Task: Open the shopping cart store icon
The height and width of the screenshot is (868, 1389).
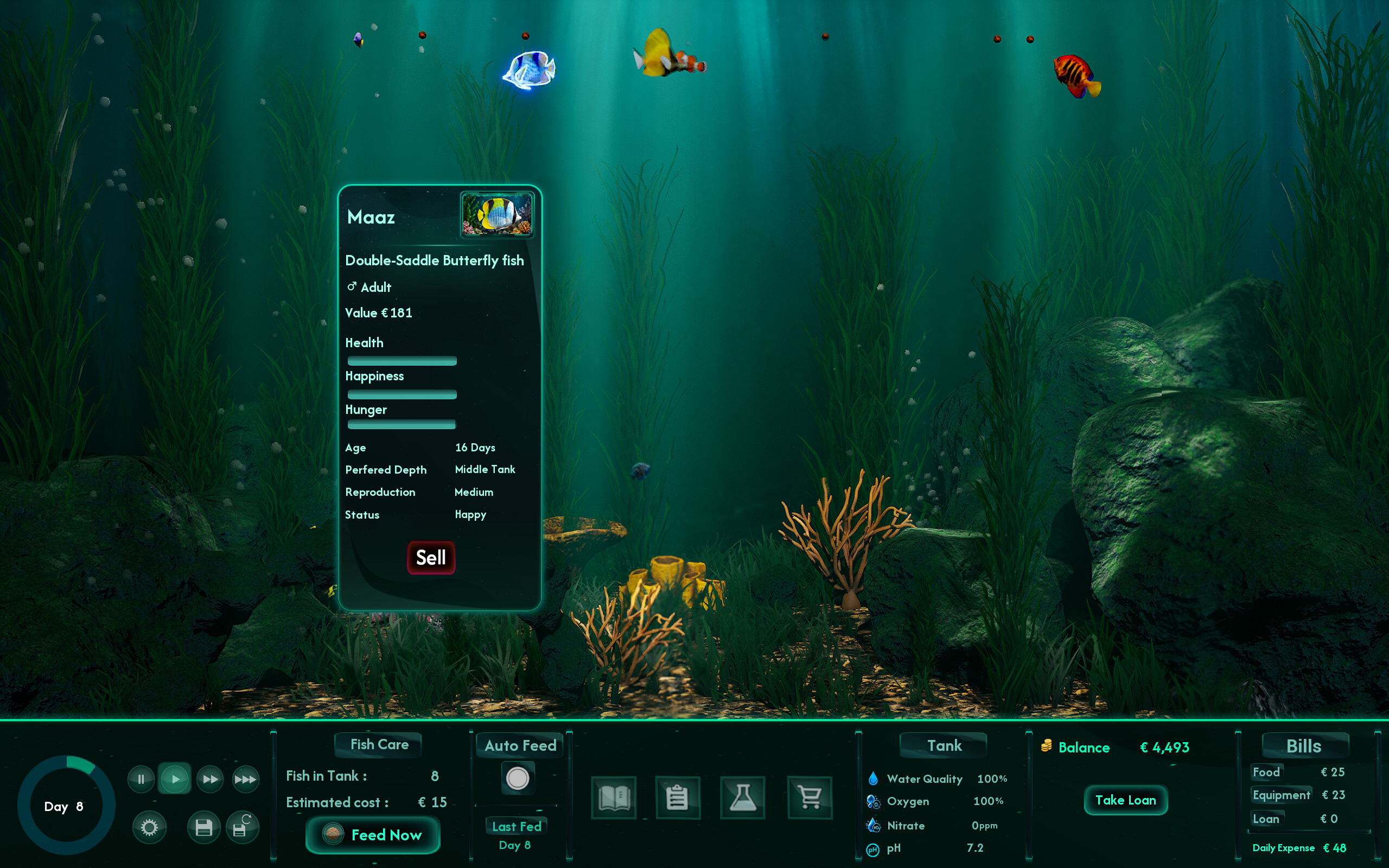Action: point(810,797)
